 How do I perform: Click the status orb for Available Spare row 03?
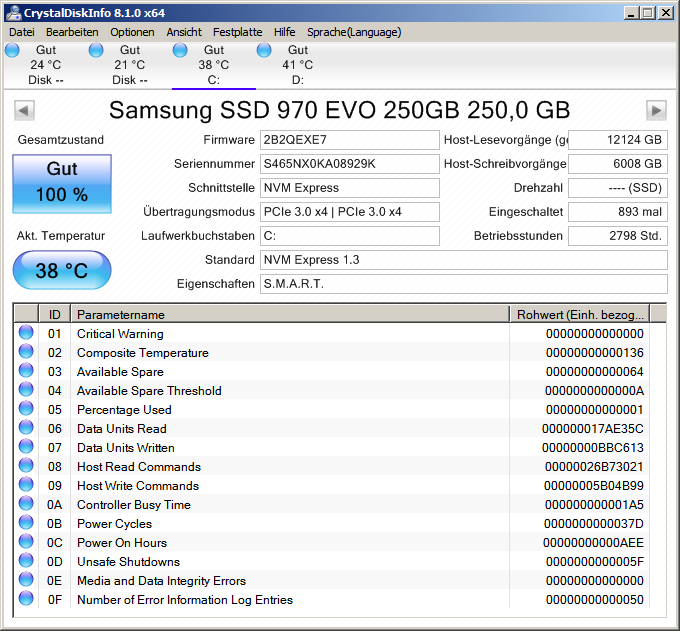(26, 371)
